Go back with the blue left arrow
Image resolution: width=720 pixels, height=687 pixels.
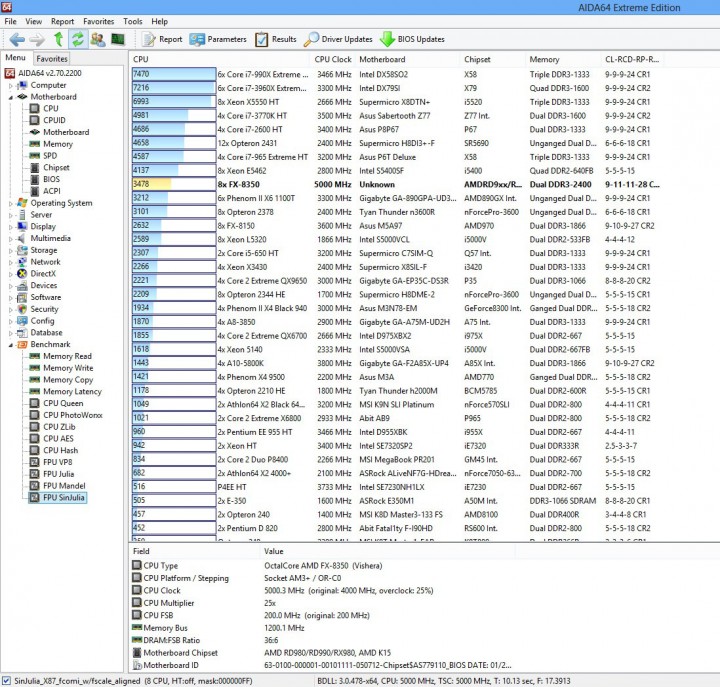click(x=17, y=39)
